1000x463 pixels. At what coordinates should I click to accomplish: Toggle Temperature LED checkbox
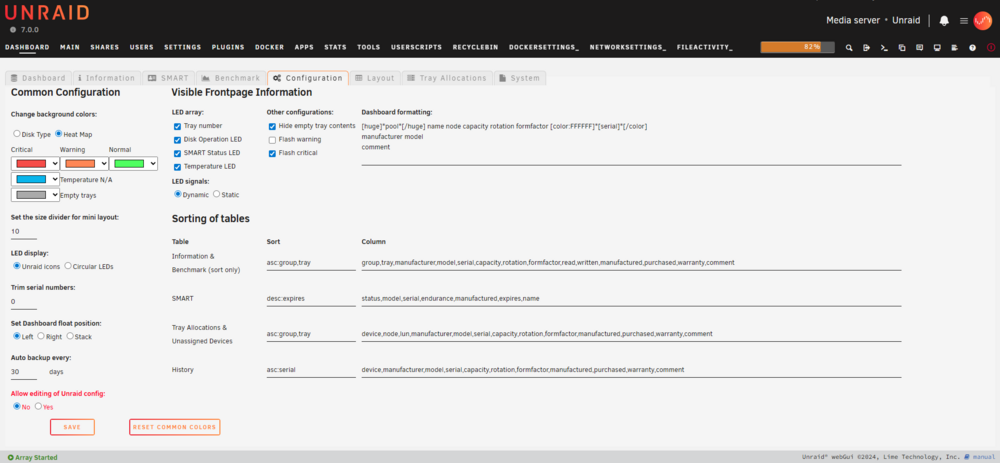tap(177, 166)
